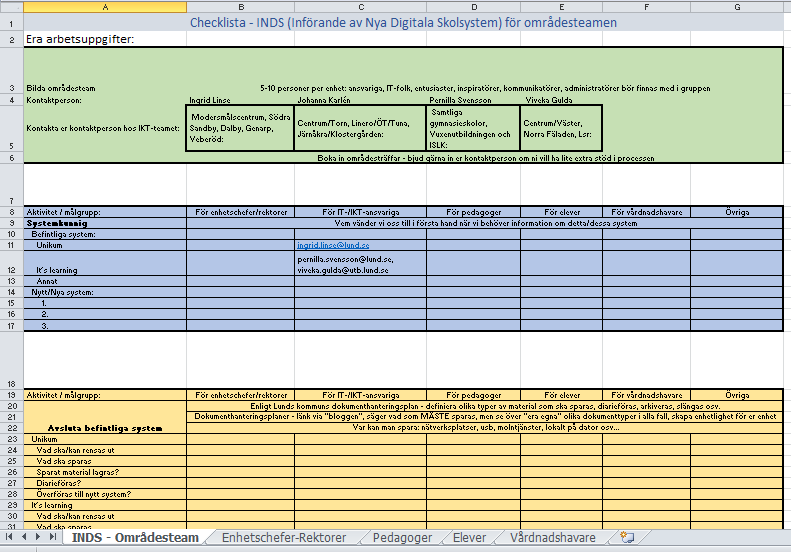This screenshot has height=552, width=791.
Task: Select the 'Centrum/Väster, Norra Fäladen' boxed cell
Action: [561, 128]
